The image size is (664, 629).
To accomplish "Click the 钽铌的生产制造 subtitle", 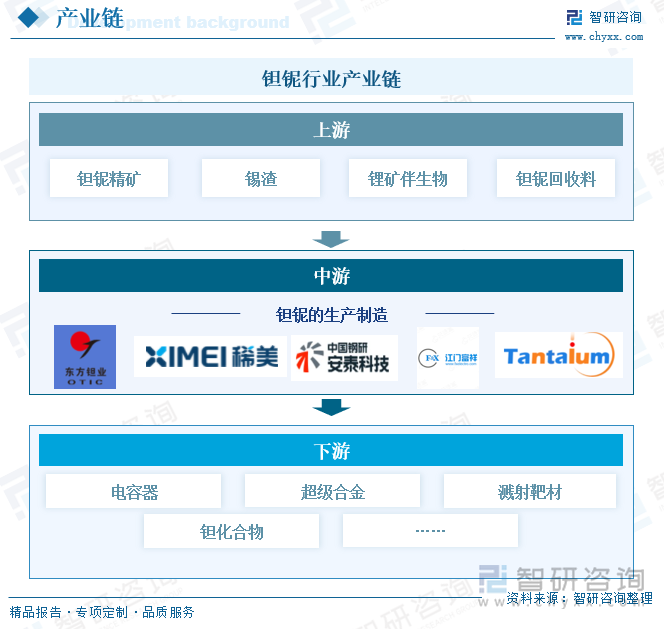I will 332,315.
